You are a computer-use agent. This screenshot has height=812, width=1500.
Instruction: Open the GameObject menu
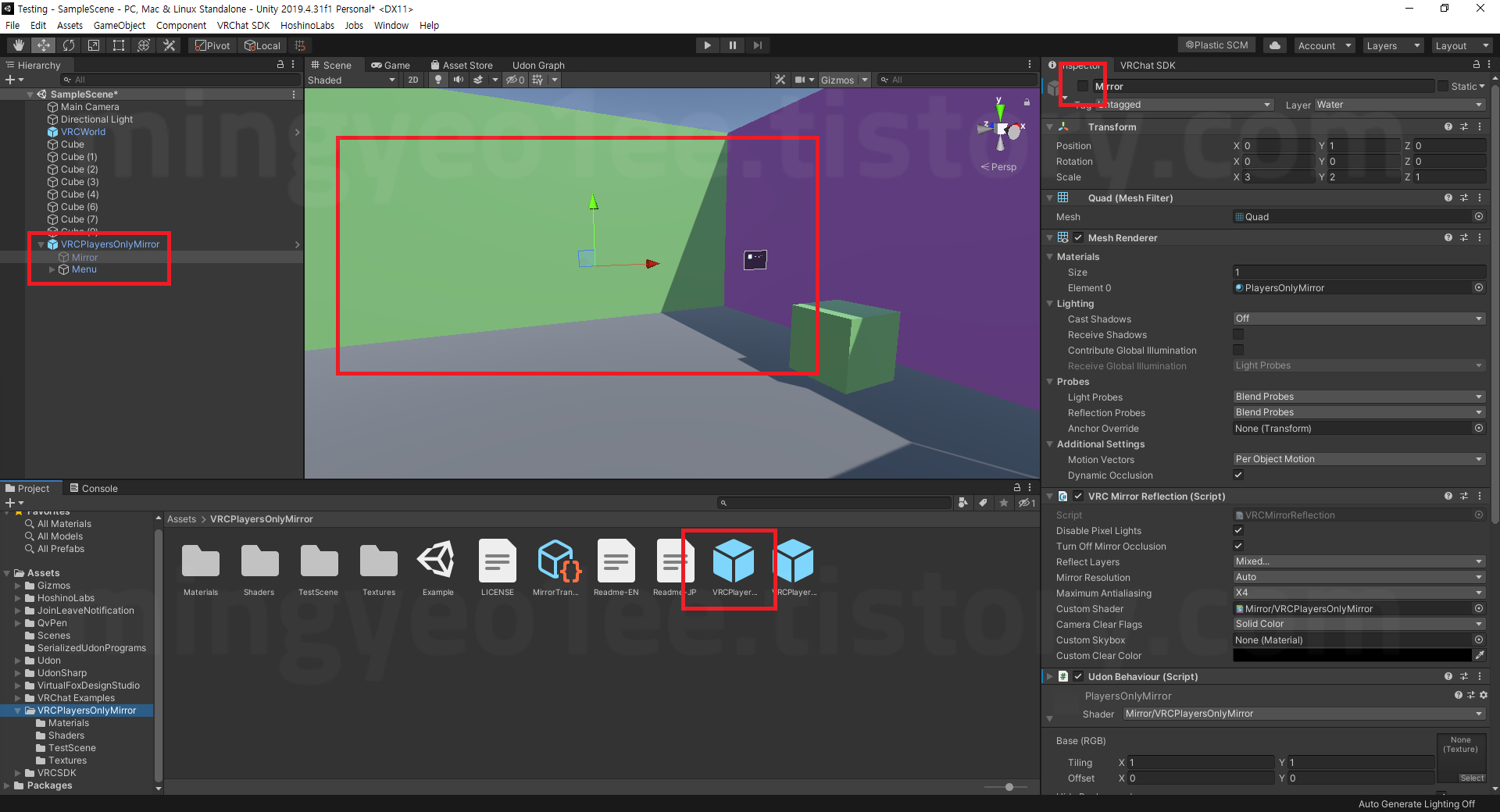click(x=120, y=25)
